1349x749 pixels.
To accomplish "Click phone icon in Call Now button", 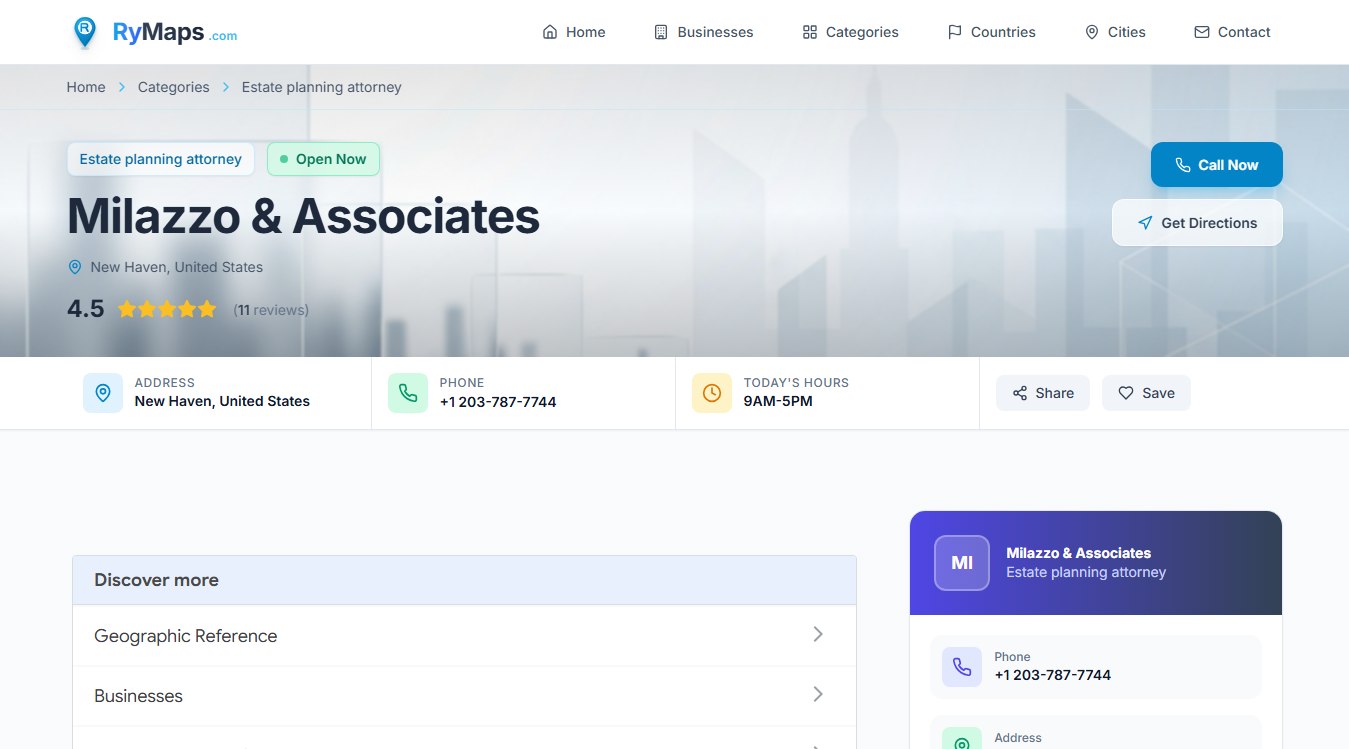I will coord(1183,165).
